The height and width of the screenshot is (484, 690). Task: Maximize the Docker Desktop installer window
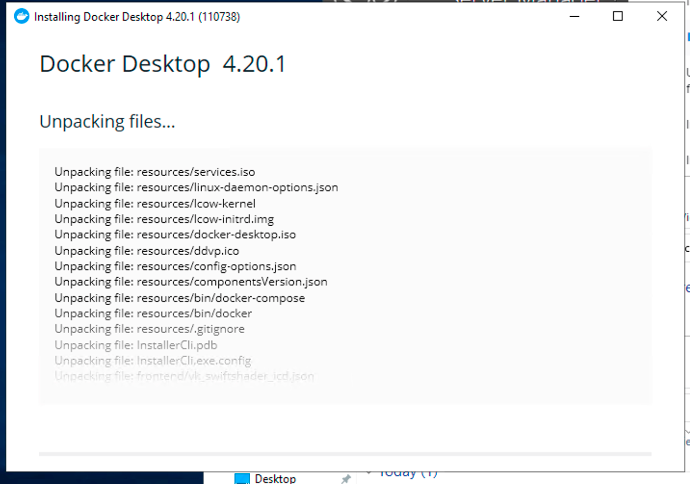coord(618,17)
